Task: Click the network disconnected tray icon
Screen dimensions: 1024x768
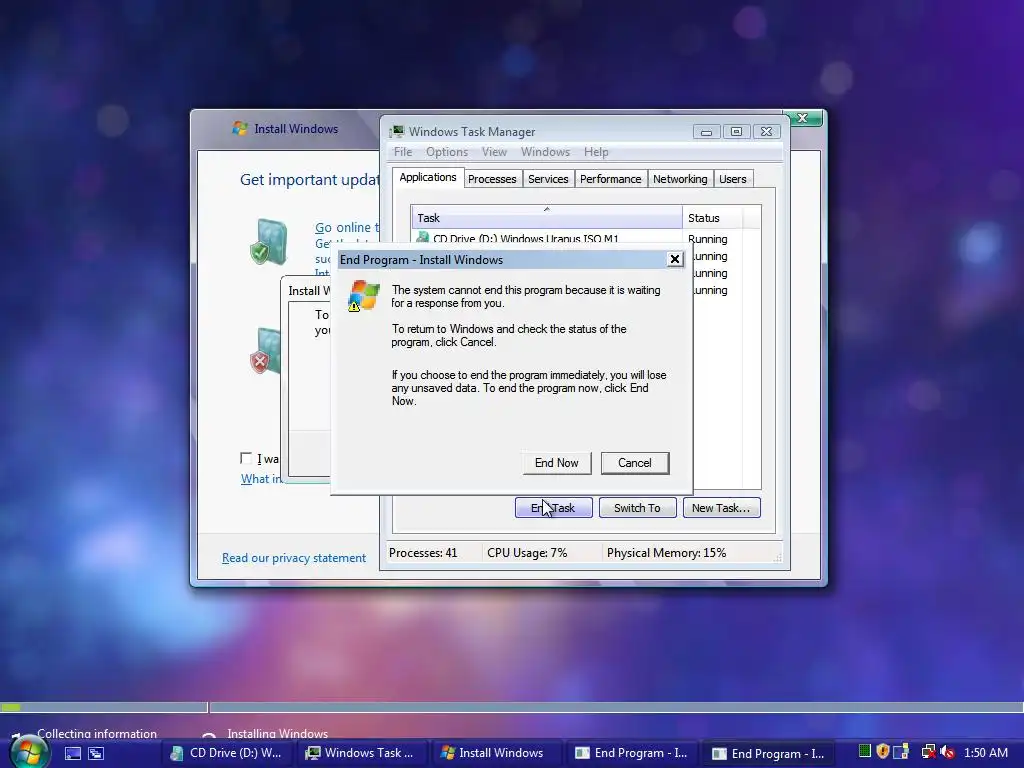Action: point(928,752)
